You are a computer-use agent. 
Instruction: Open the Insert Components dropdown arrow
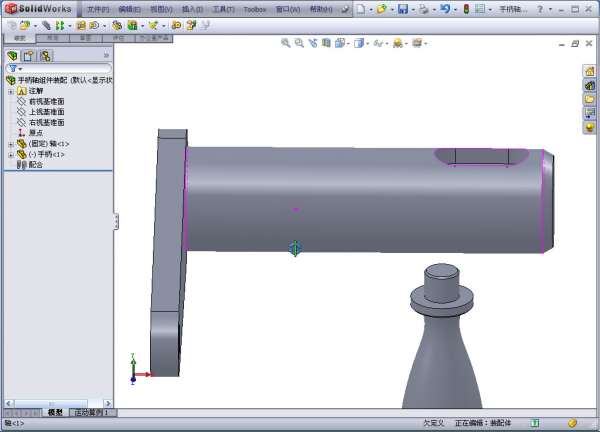click(x=35, y=26)
